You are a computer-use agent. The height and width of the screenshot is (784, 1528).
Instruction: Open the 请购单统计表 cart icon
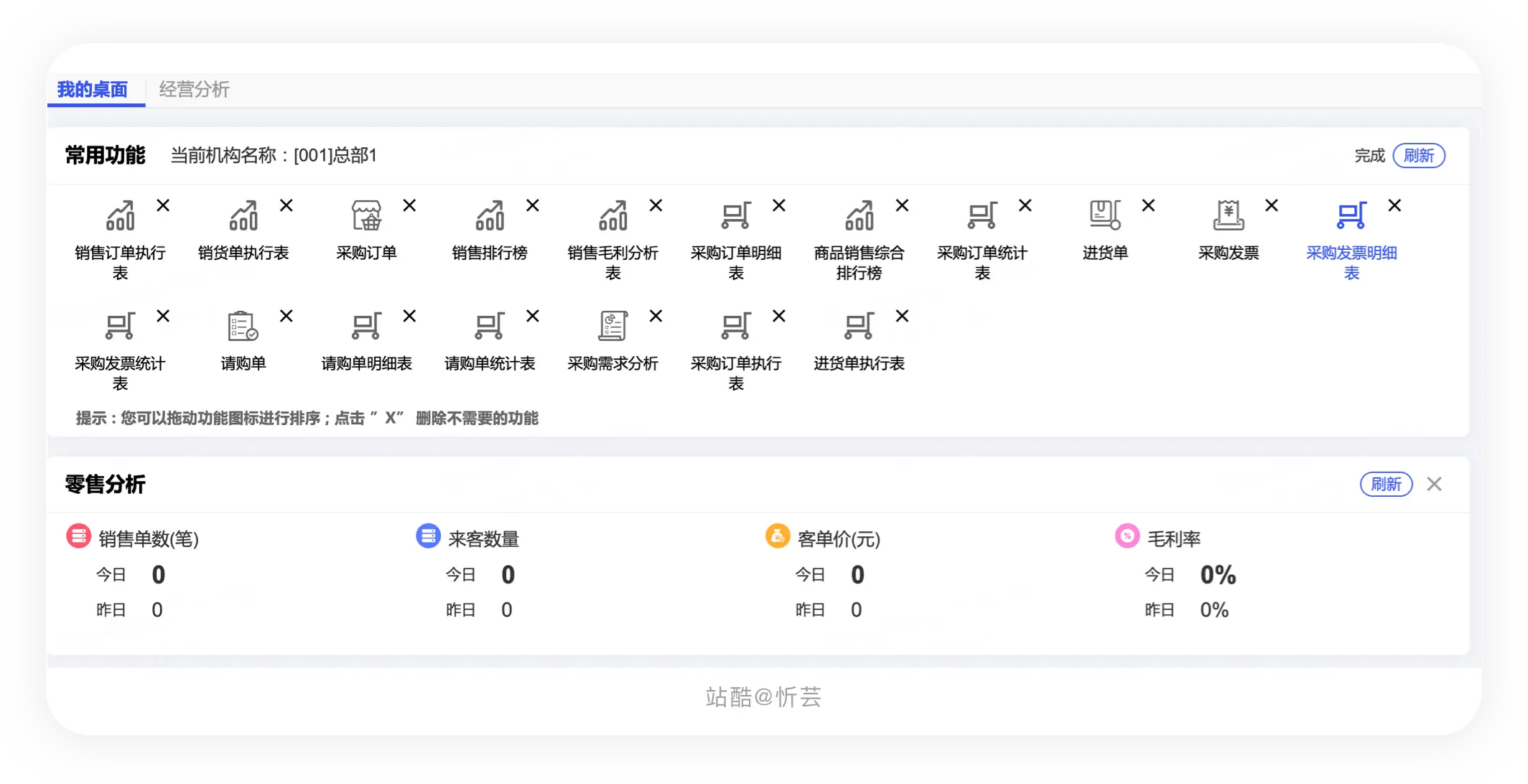click(490, 326)
